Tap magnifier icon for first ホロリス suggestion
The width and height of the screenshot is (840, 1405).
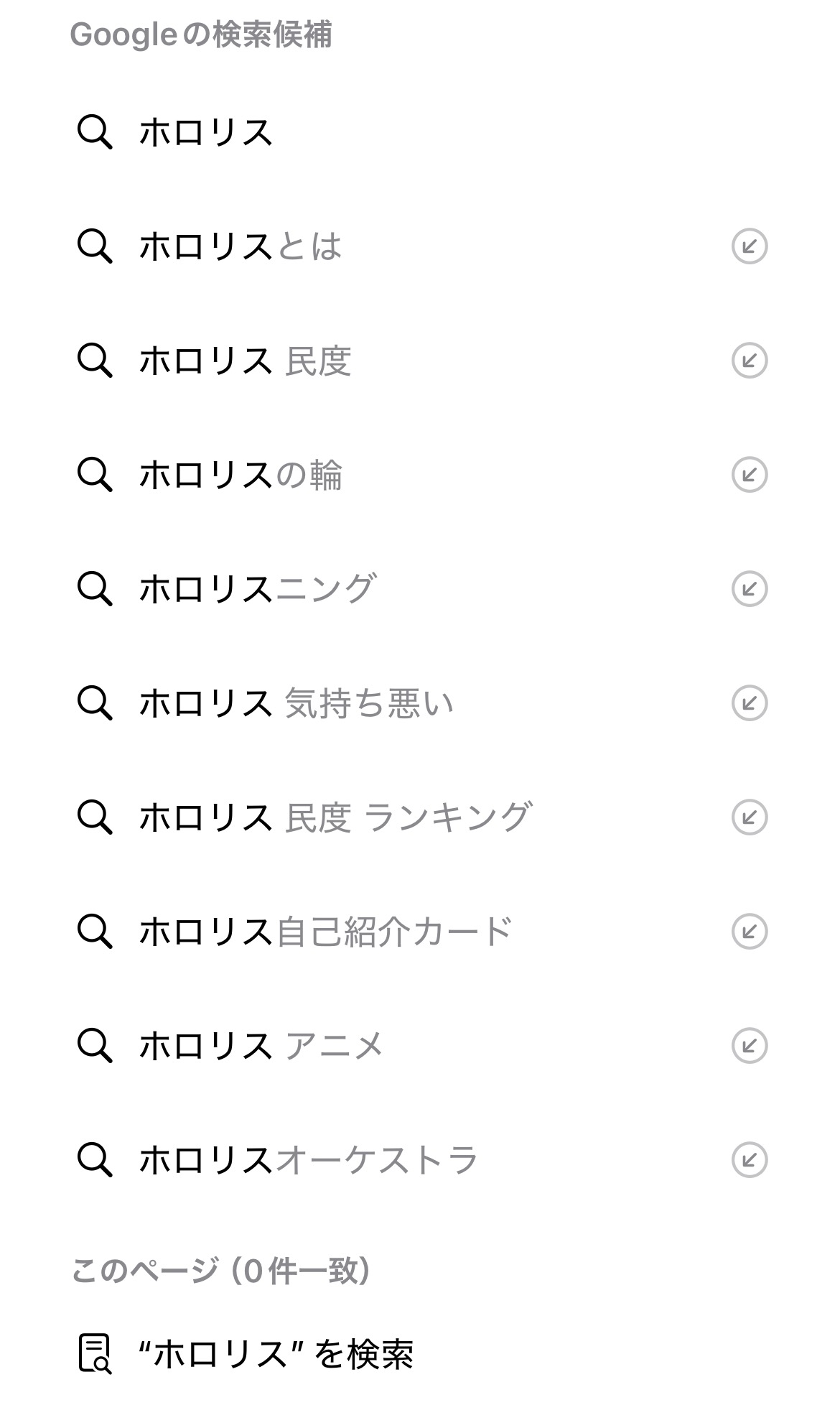click(95, 133)
